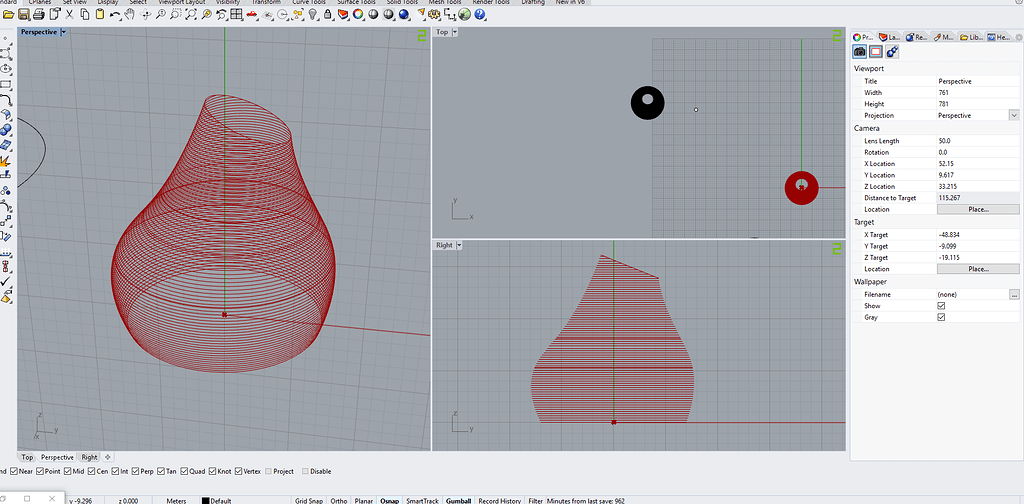The image size is (1024, 504).
Task: Uncheck the wallpaper Gray checkbox
Action: tap(941, 317)
